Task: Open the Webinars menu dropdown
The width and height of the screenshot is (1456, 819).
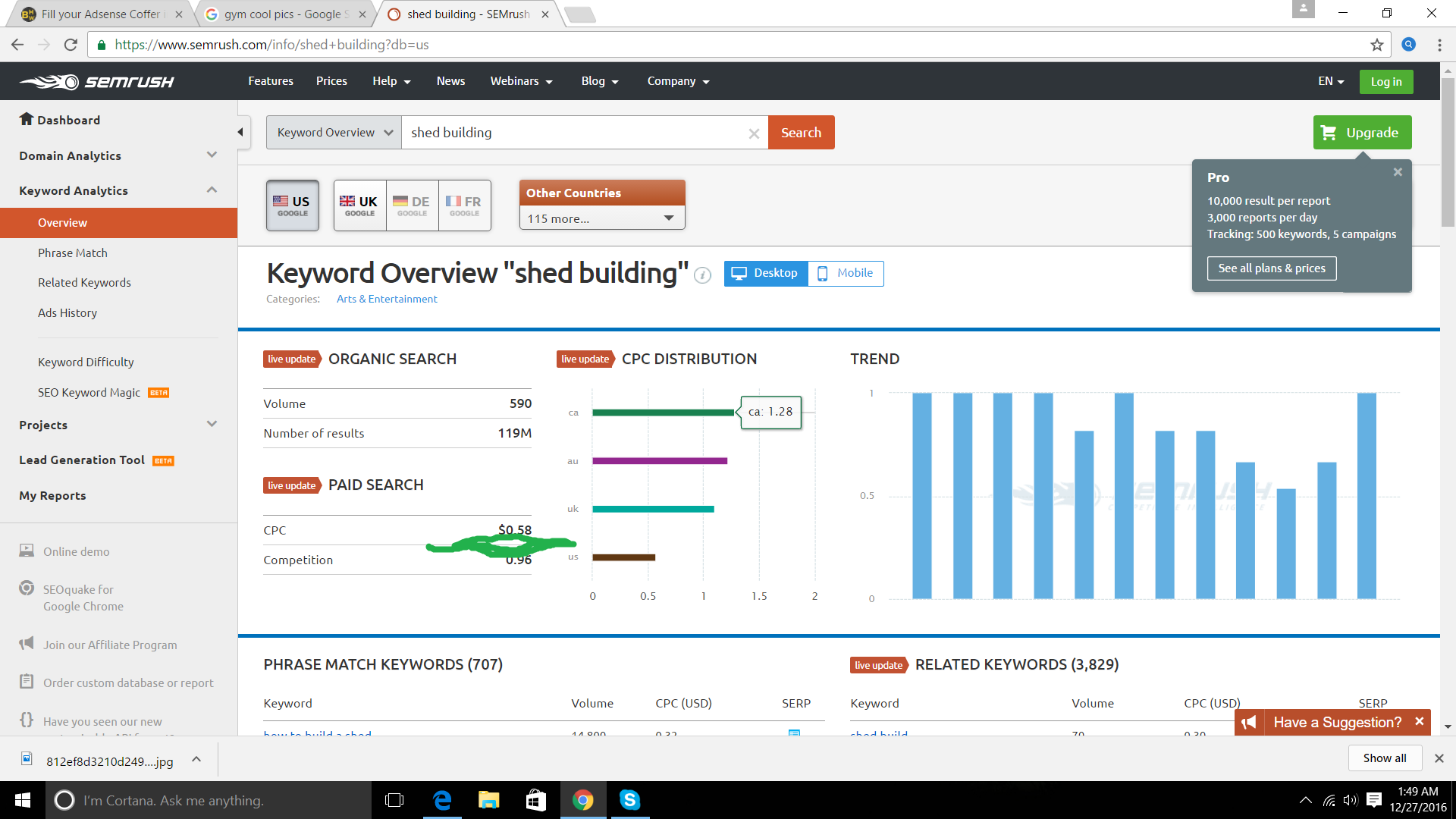Action: [x=521, y=81]
